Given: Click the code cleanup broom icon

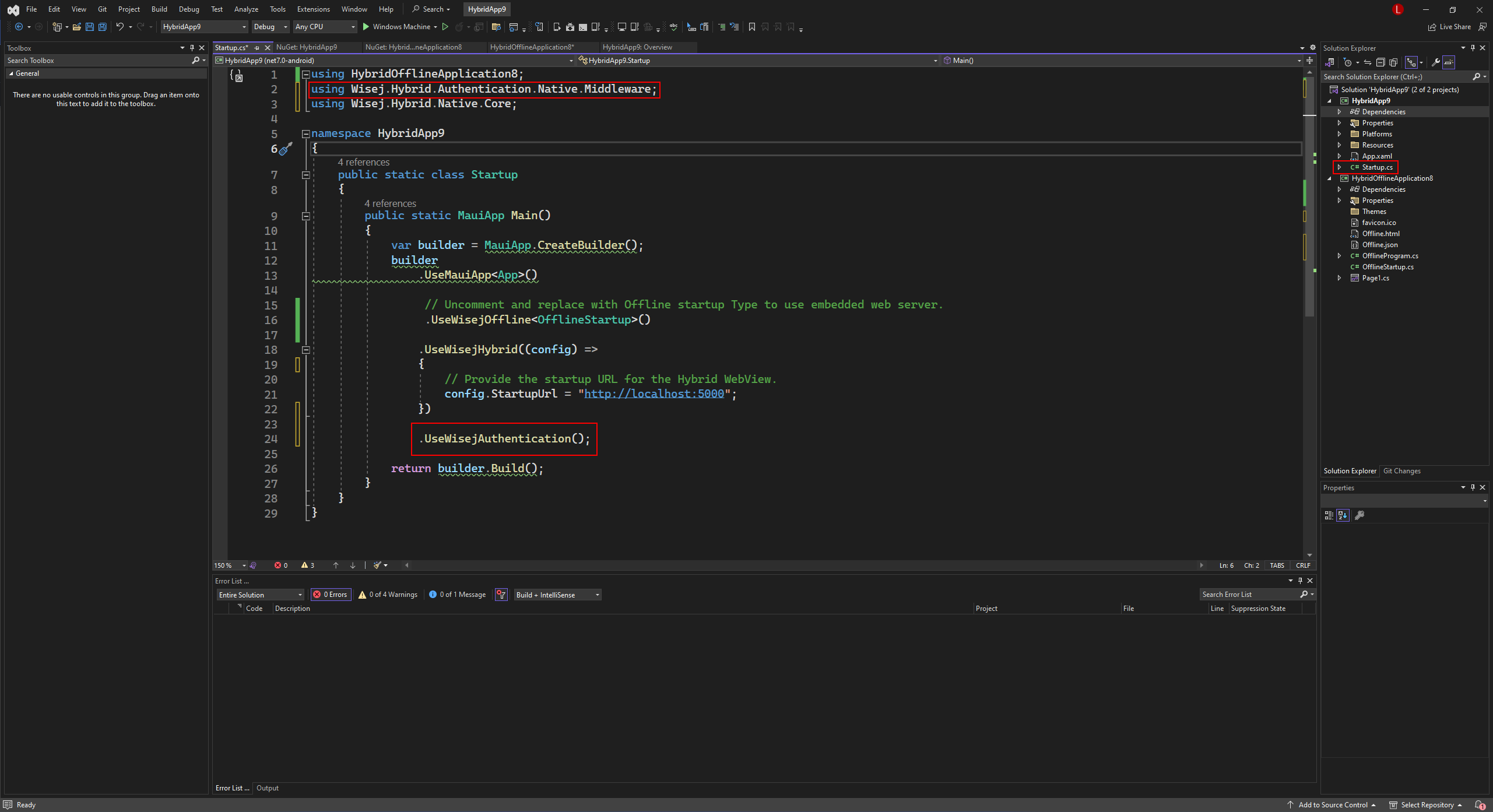Looking at the screenshot, I should (377, 565).
